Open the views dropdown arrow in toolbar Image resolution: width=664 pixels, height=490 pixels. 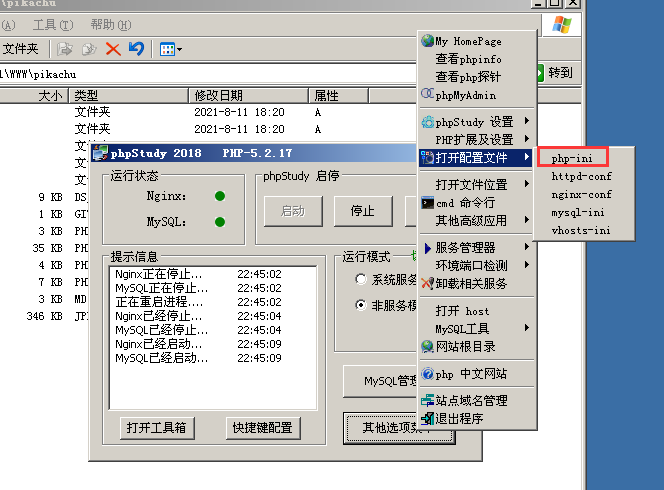click(x=180, y=50)
